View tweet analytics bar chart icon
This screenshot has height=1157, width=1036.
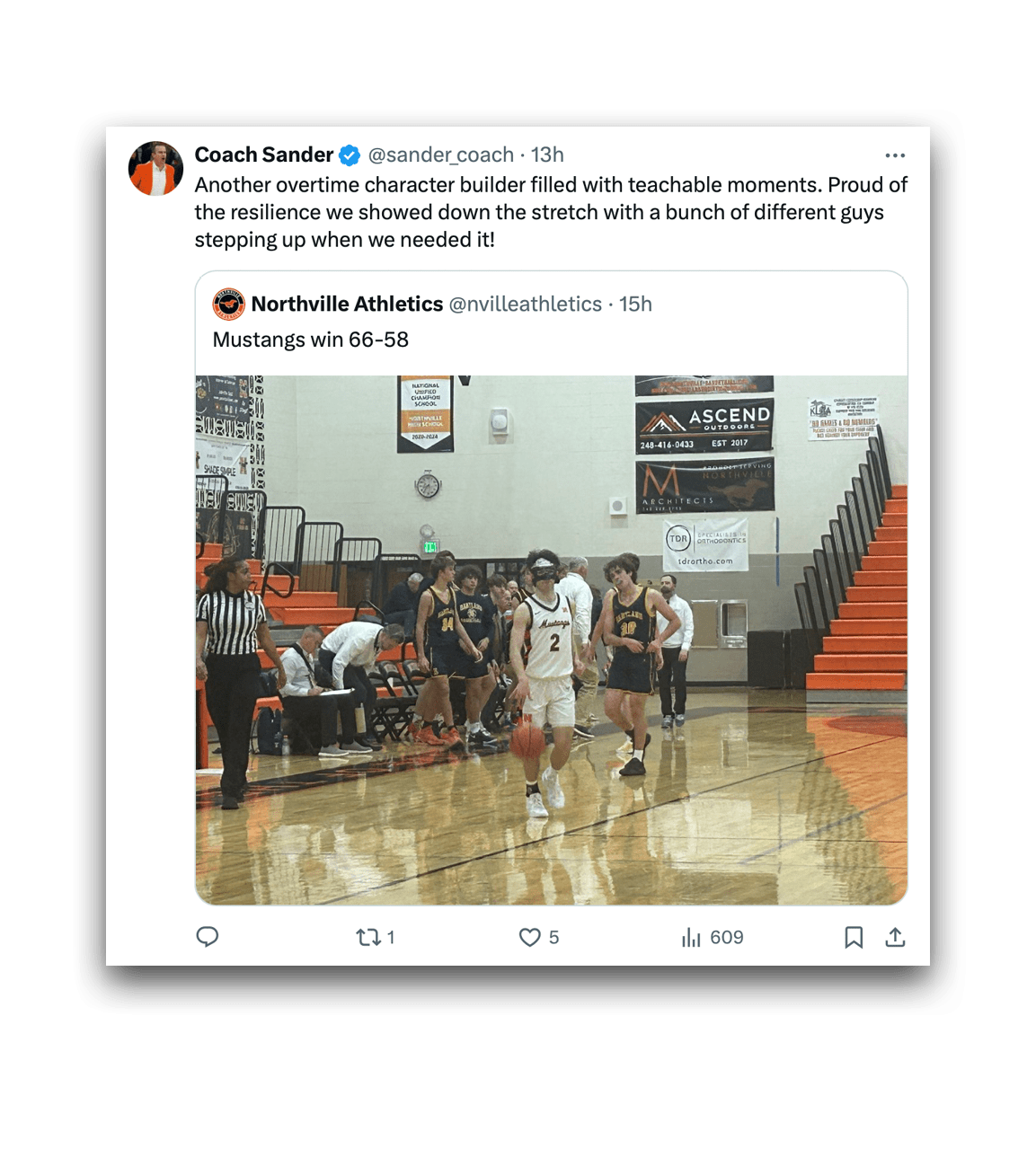click(x=691, y=938)
